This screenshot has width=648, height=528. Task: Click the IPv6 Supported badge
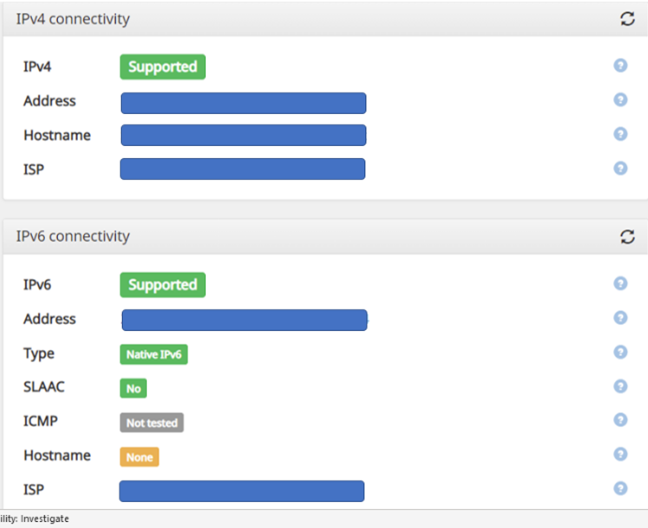162,285
